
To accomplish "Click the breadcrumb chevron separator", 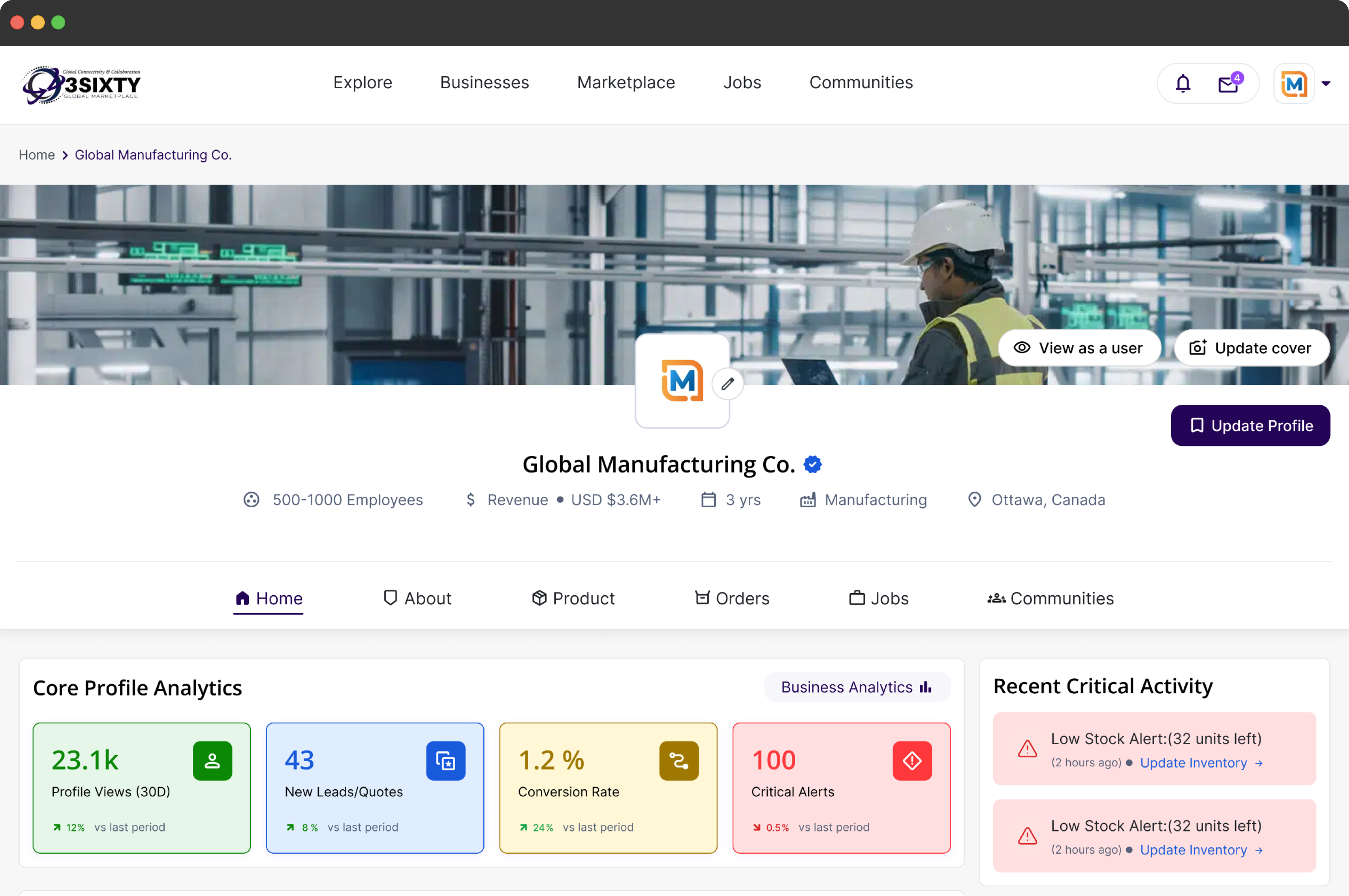I will pyautogui.click(x=65, y=155).
